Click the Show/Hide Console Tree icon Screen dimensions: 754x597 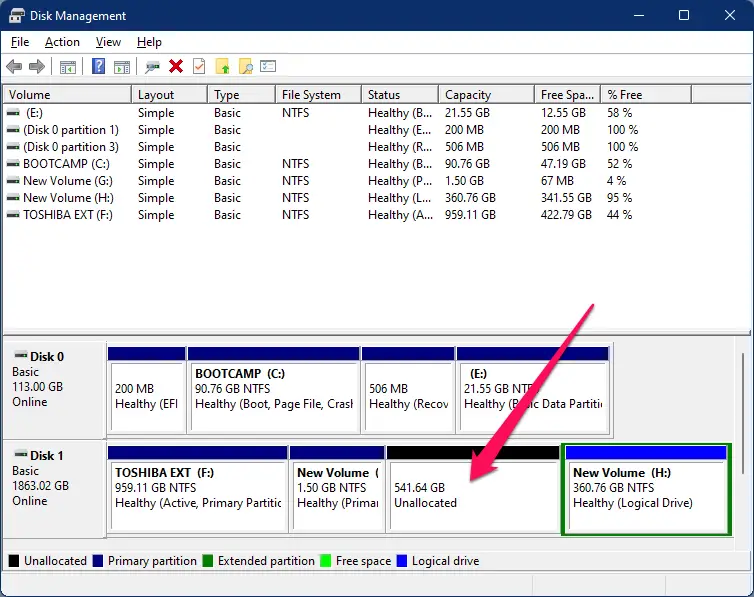coord(68,67)
